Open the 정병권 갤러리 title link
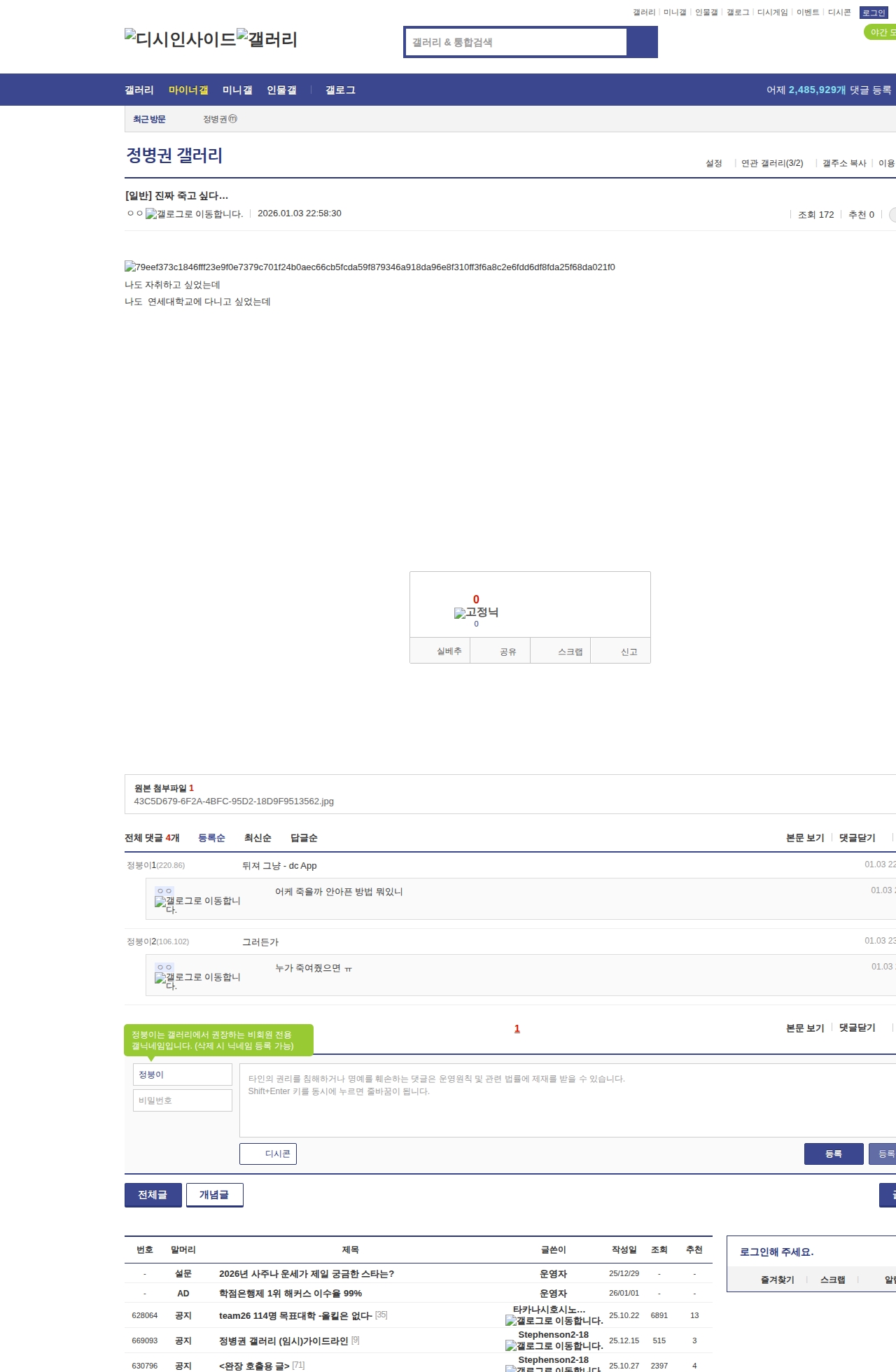The image size is (896, 1372). 174,155
